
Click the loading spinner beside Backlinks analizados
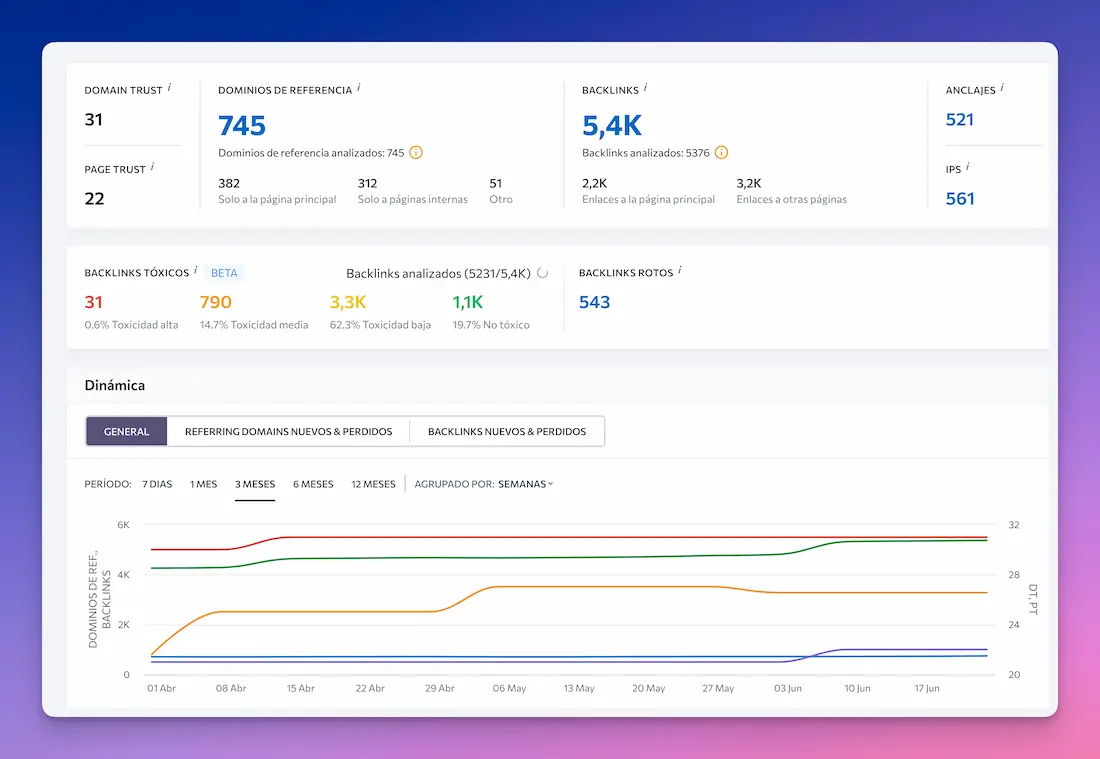543,273
